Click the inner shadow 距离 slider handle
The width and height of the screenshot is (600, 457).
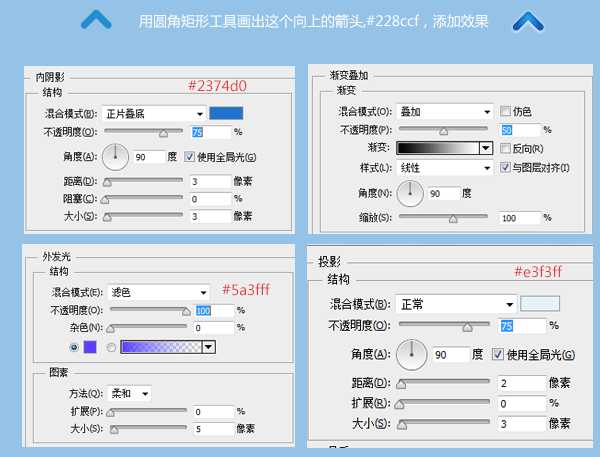(108, 182)
